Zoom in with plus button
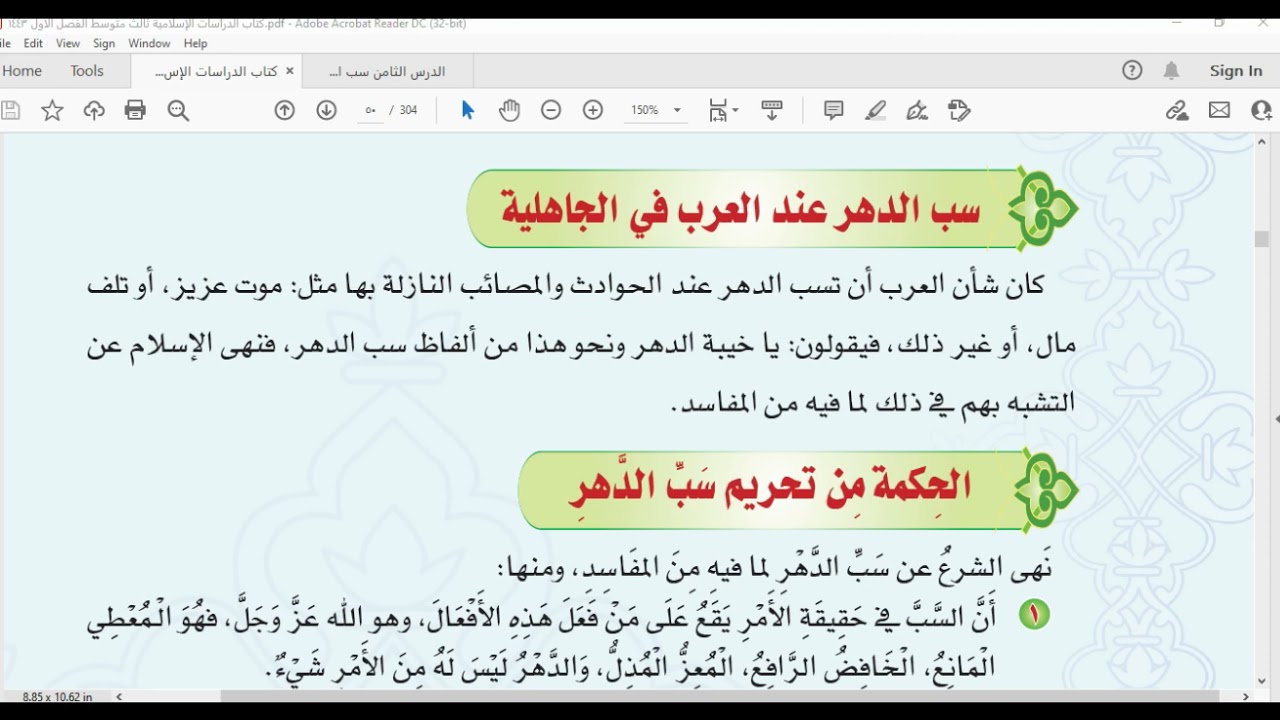The image size is (1280, 720). point(593,111)
